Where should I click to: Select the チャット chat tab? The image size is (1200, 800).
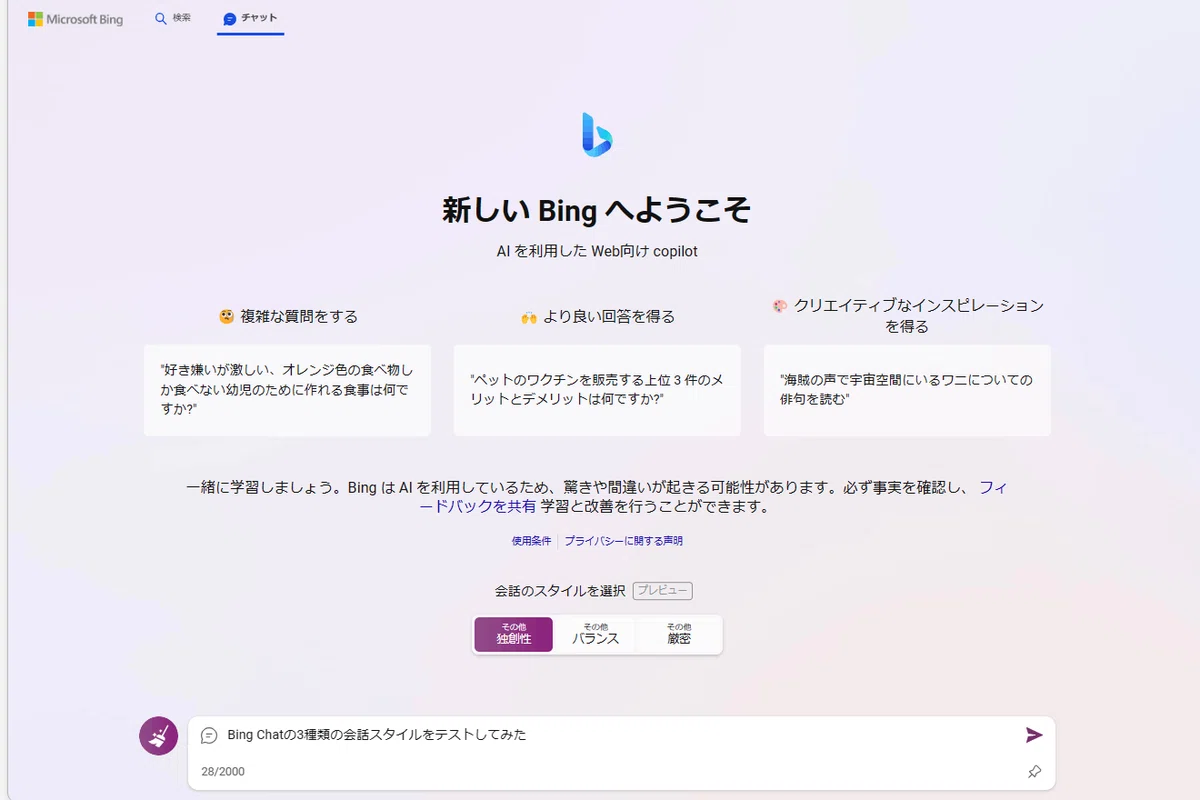[x=250, y=18]
